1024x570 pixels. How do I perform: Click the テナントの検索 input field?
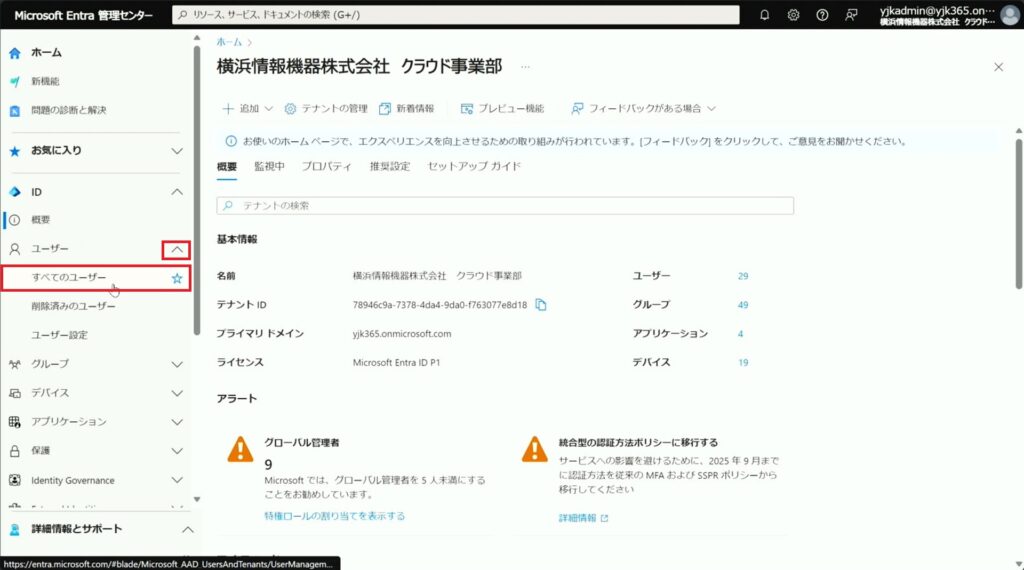pos(505,206)
